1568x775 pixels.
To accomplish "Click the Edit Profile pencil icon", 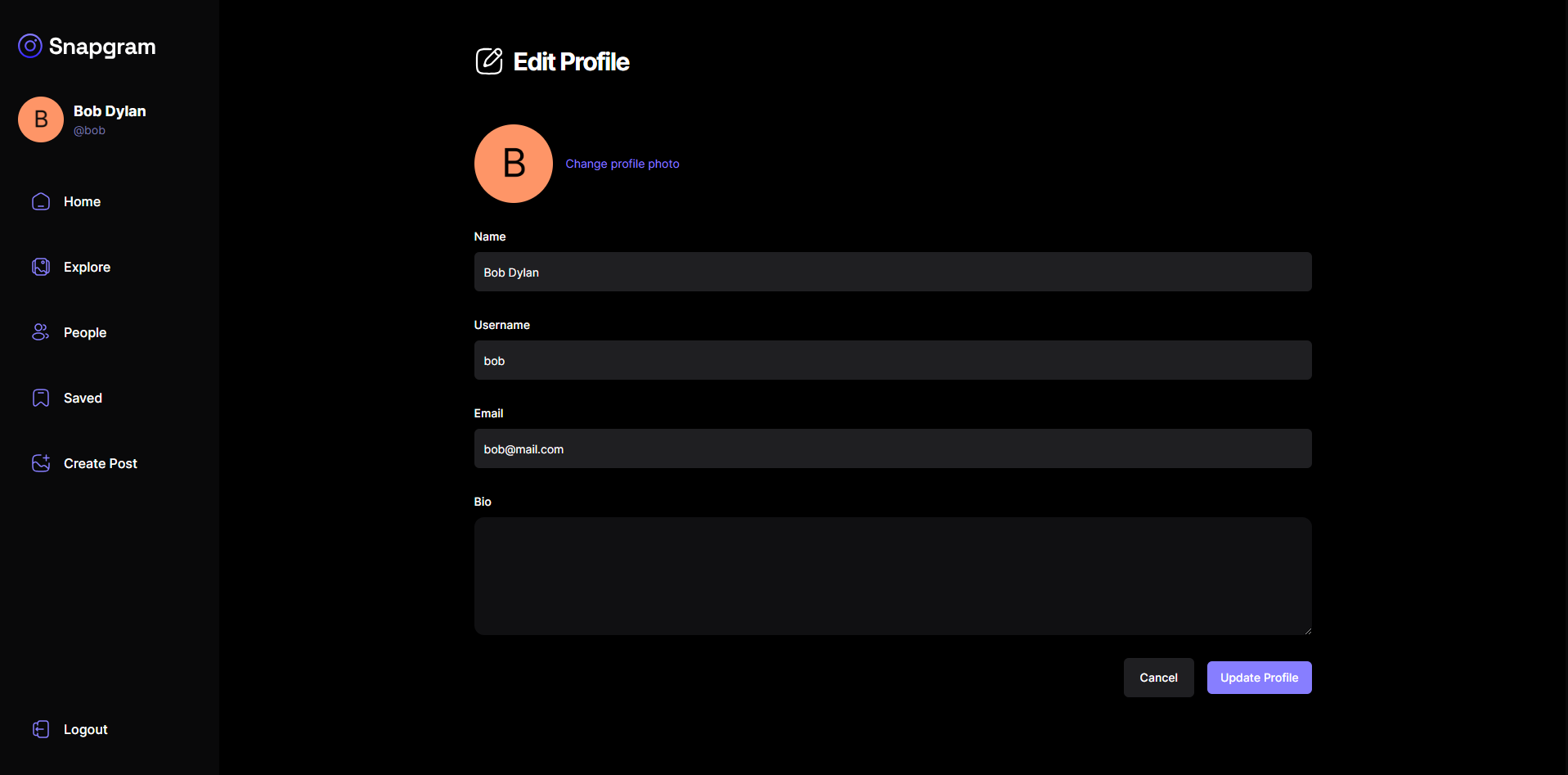I will pos(489,61).
